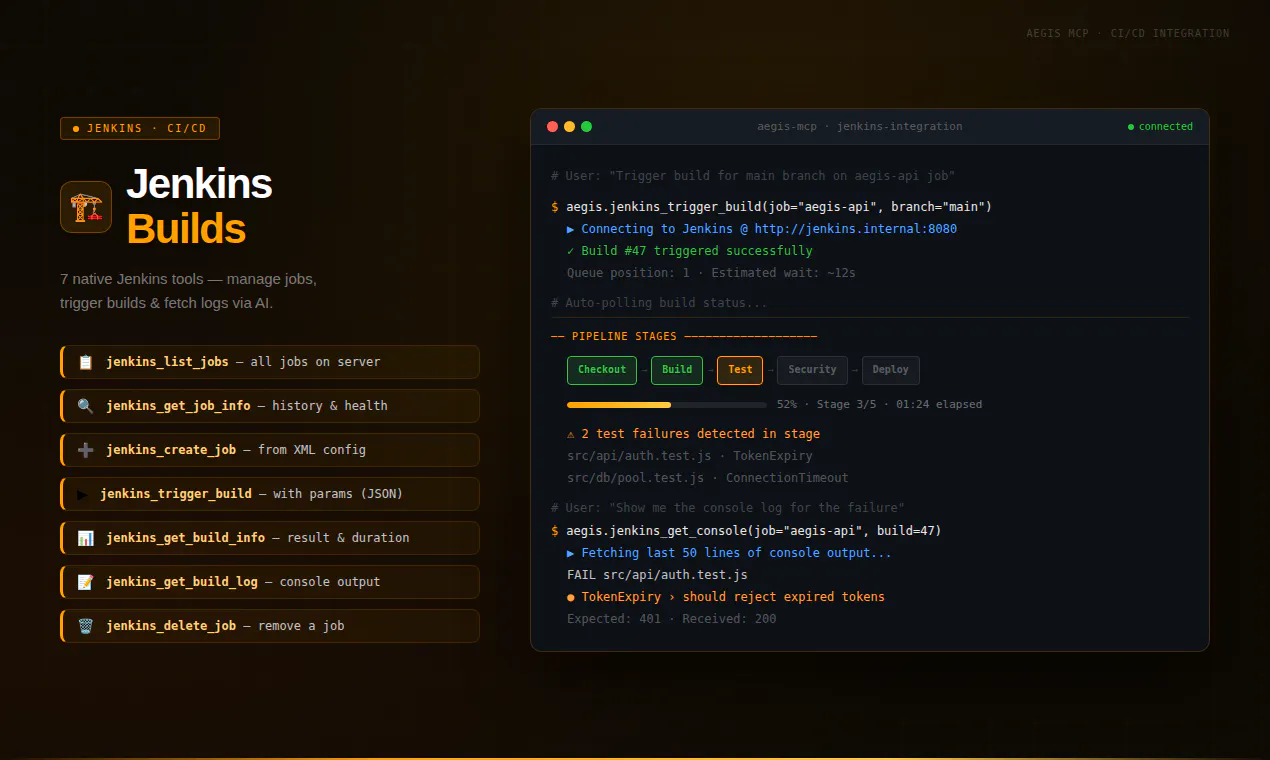This screenshot has height=760, width=1270.
Task: Click the magnifier icon beside jenkins_get_job_info
Action: (85, 406)
